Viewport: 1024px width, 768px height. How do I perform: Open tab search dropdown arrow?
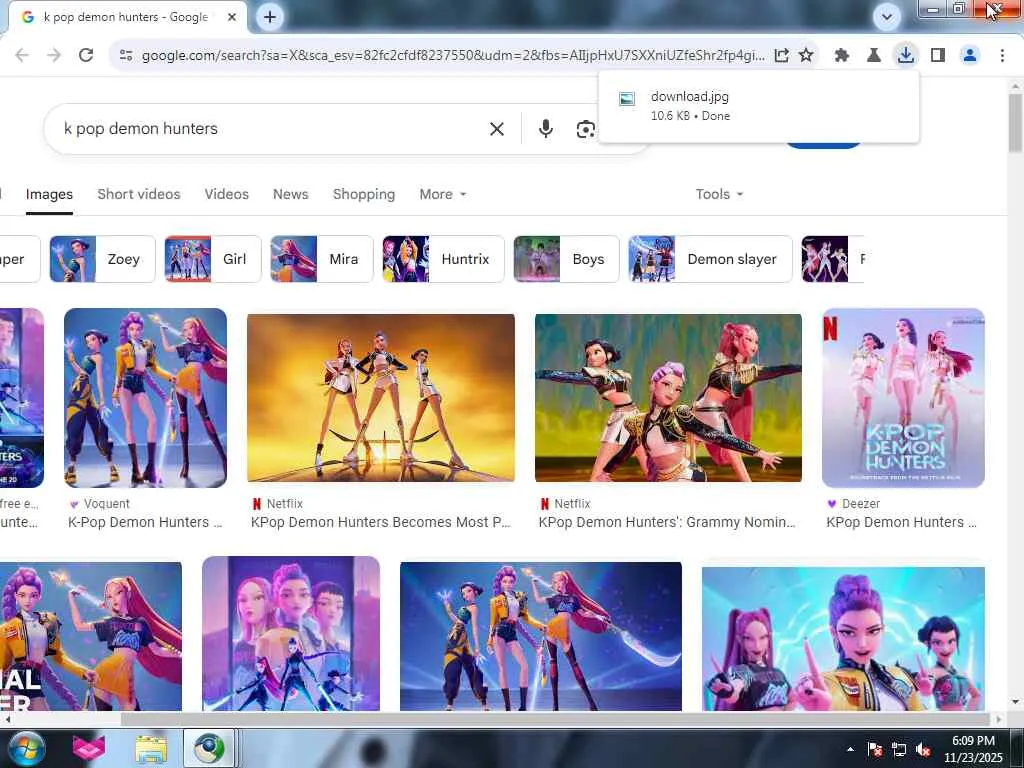pos(887,17)
